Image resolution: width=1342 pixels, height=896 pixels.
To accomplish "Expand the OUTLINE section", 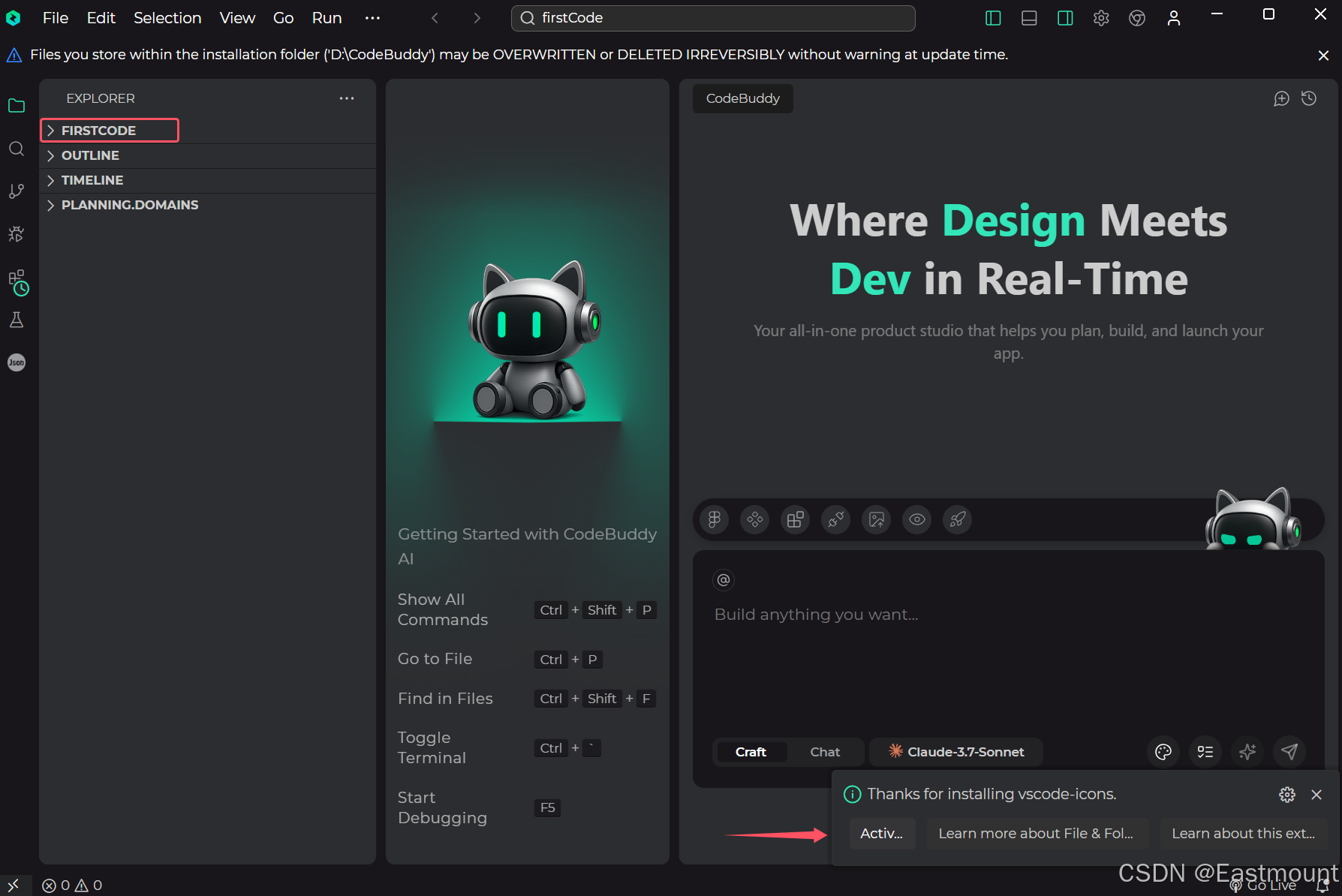I will [208, 155].
